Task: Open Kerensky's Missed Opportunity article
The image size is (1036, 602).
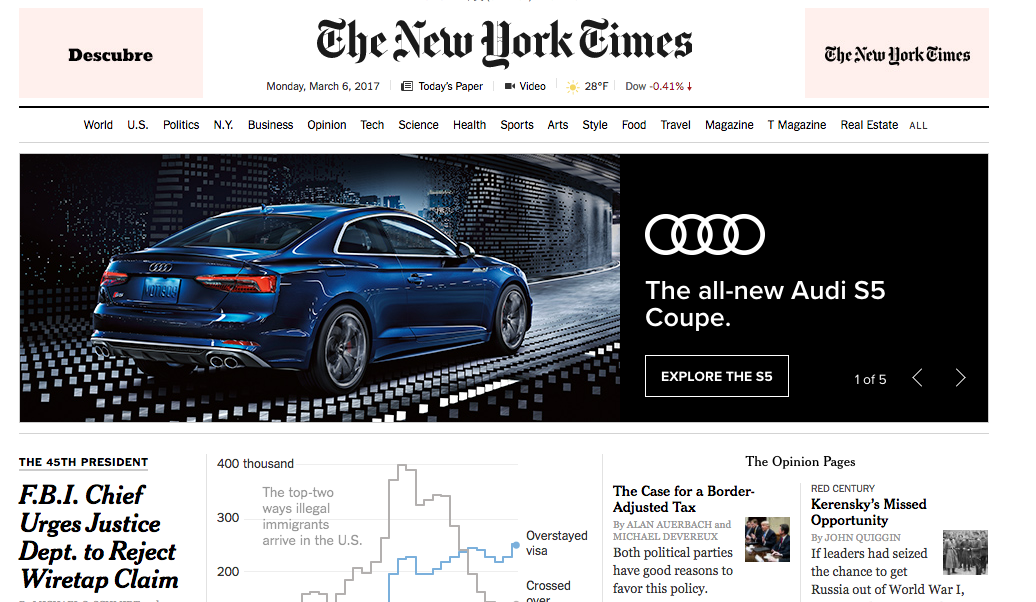Action: coord(869,512)
